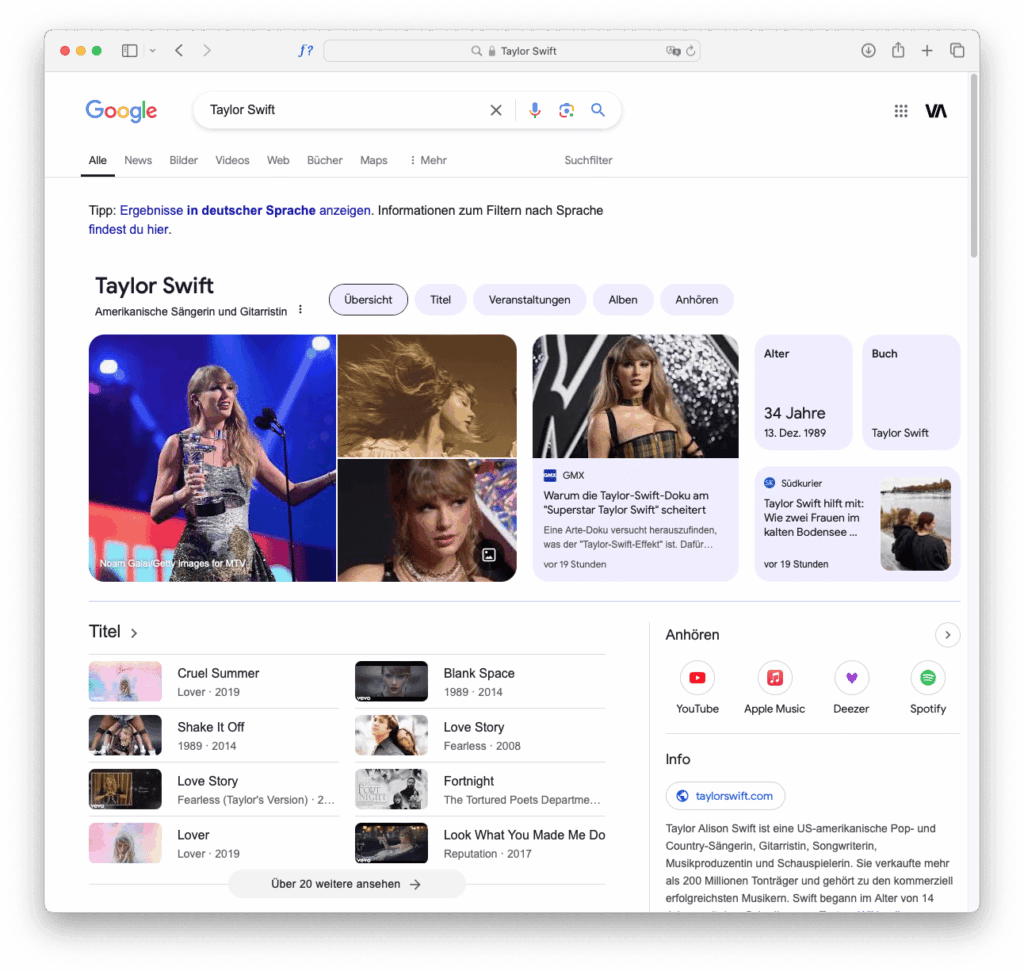The image size is (1024, 971).
Task: Open the Südkurier Bodensee article
Action: (x=857, y=524)
